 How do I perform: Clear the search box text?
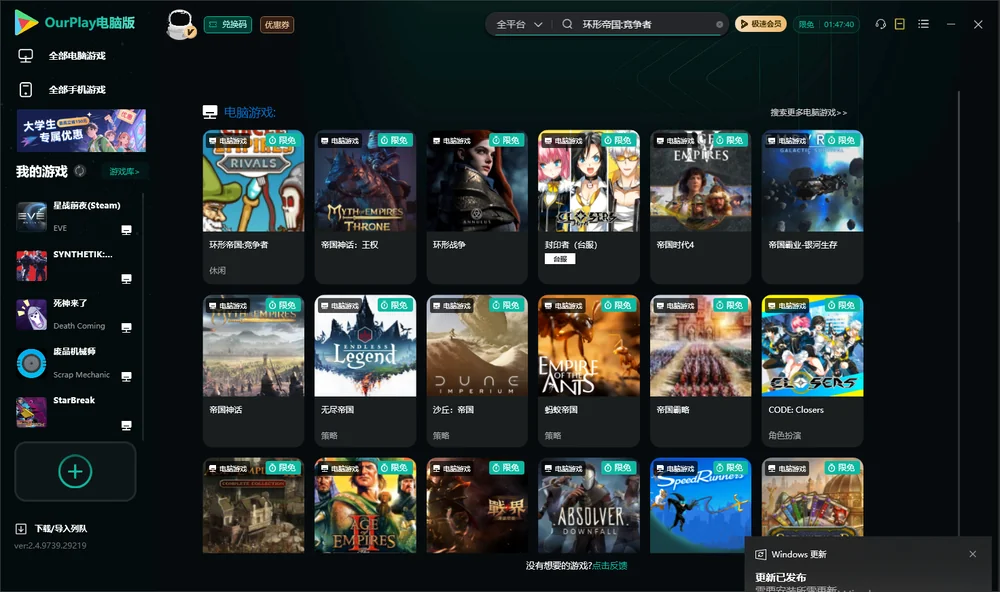[719, 25]
